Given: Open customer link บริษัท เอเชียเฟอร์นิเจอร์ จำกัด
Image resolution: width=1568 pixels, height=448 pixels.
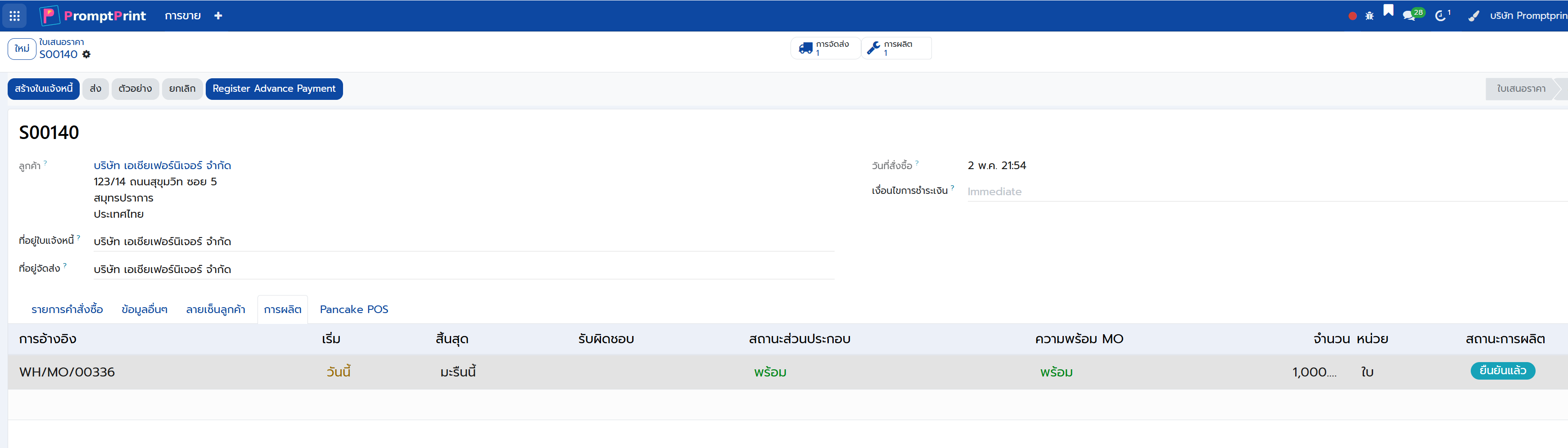Looking at the screenshot, I should tap(163, 166).
